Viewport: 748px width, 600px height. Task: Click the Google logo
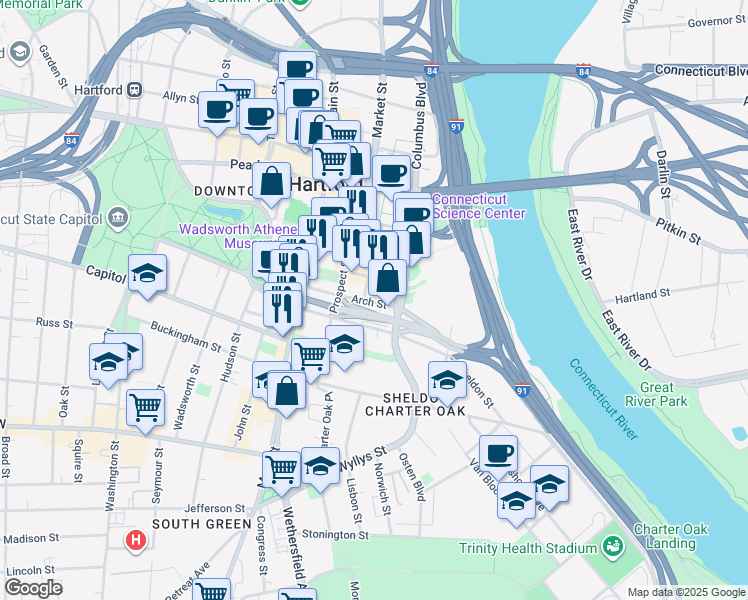33,588
